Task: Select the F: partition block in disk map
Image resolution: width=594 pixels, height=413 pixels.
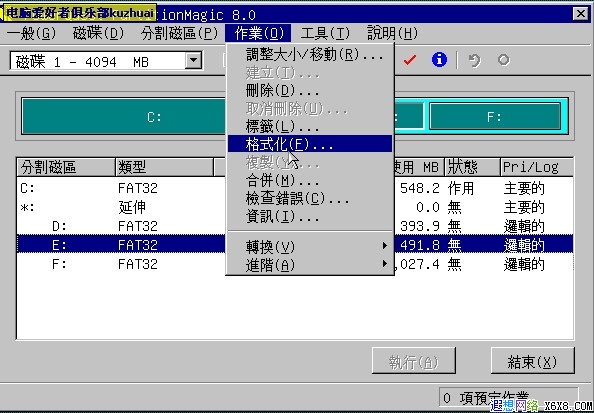Action: coord(494,117)
